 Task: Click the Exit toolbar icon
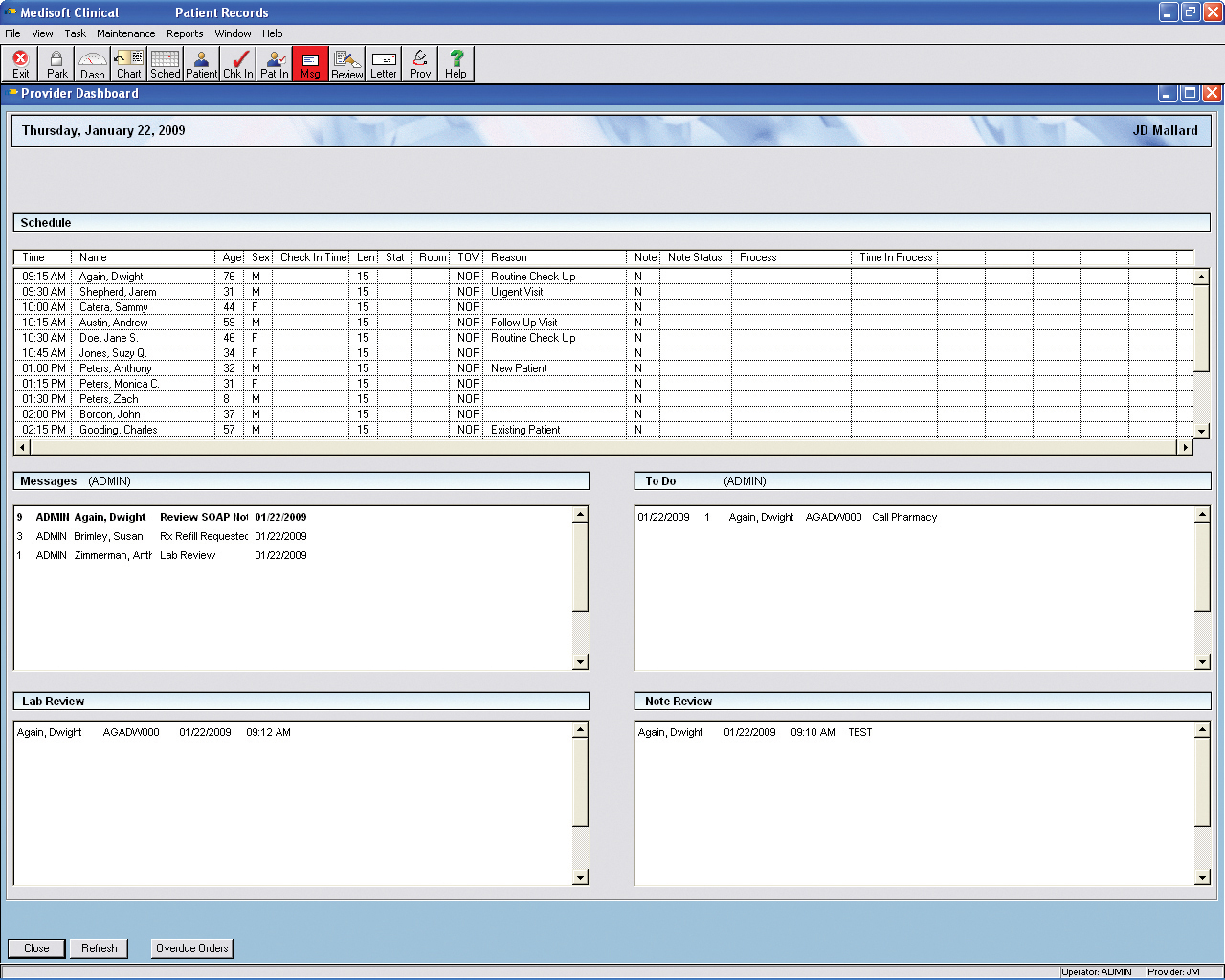click(x=20, y=64)
